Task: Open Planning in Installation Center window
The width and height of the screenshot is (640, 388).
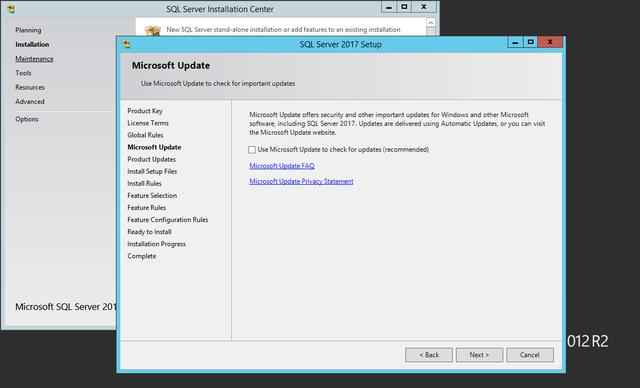Action: (28, 30)
